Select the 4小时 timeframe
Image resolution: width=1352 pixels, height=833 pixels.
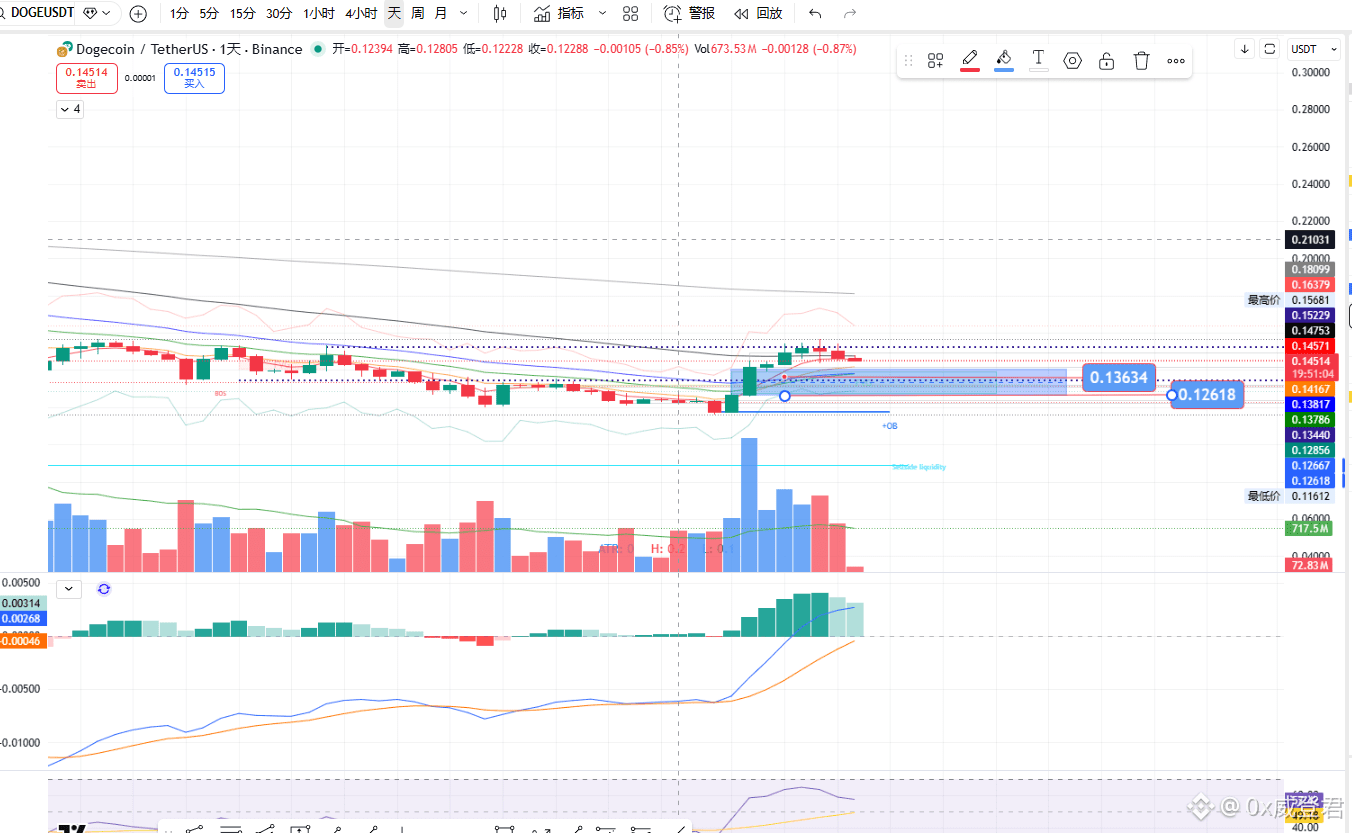pos(361,14)
